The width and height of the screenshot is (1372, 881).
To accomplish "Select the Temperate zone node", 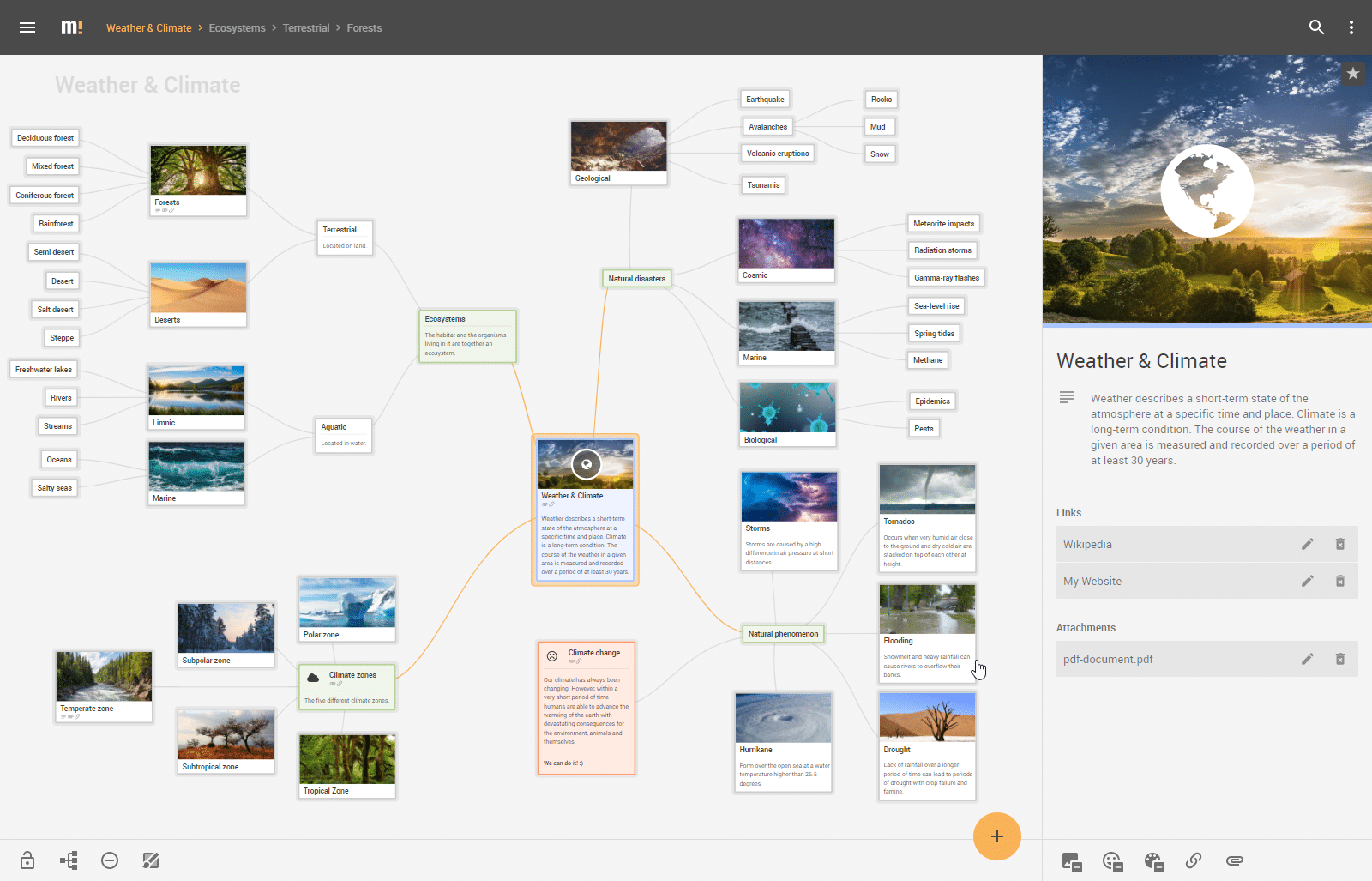I will click(x=104, y=686).
